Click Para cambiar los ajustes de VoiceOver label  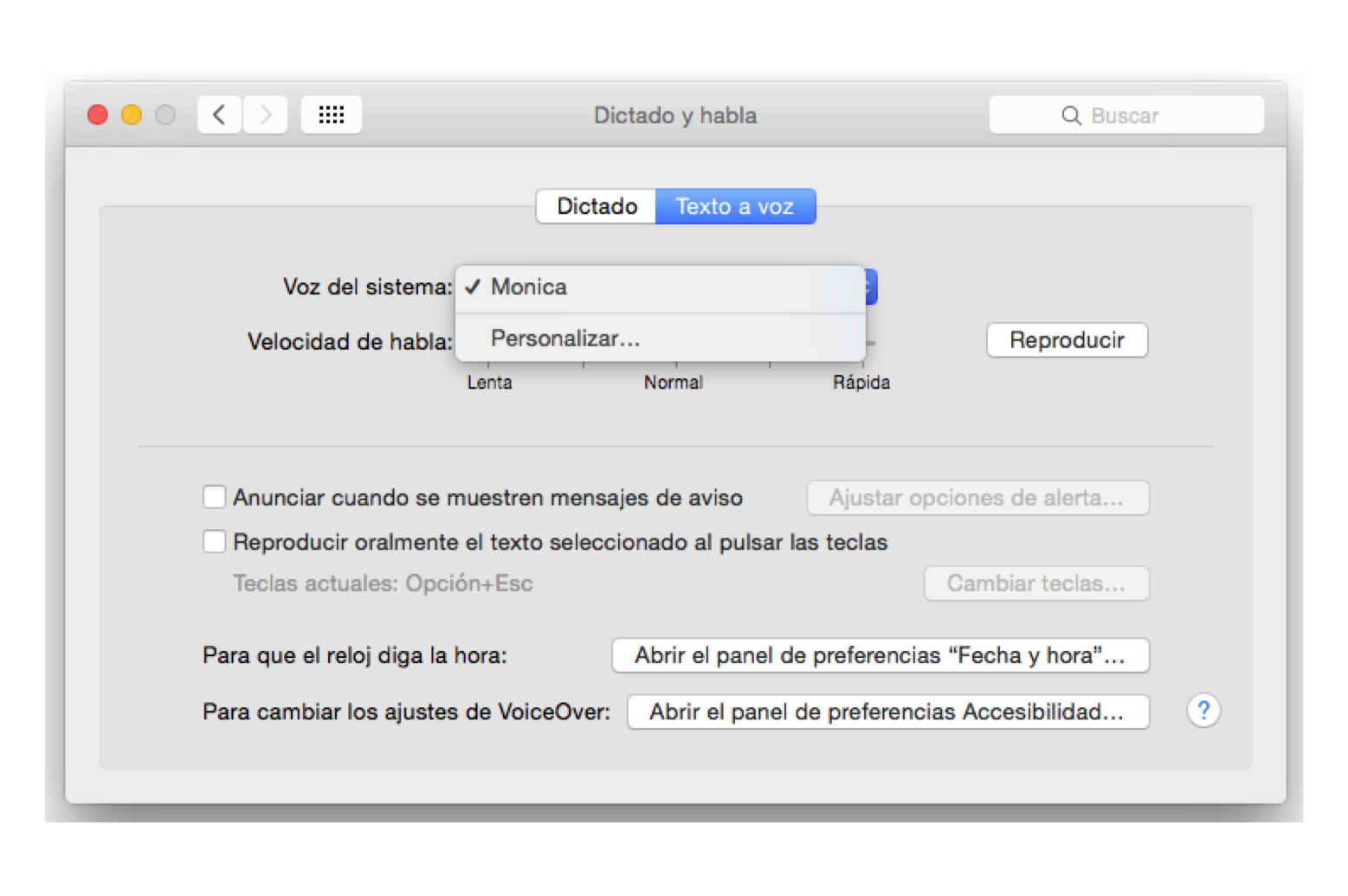406,712
